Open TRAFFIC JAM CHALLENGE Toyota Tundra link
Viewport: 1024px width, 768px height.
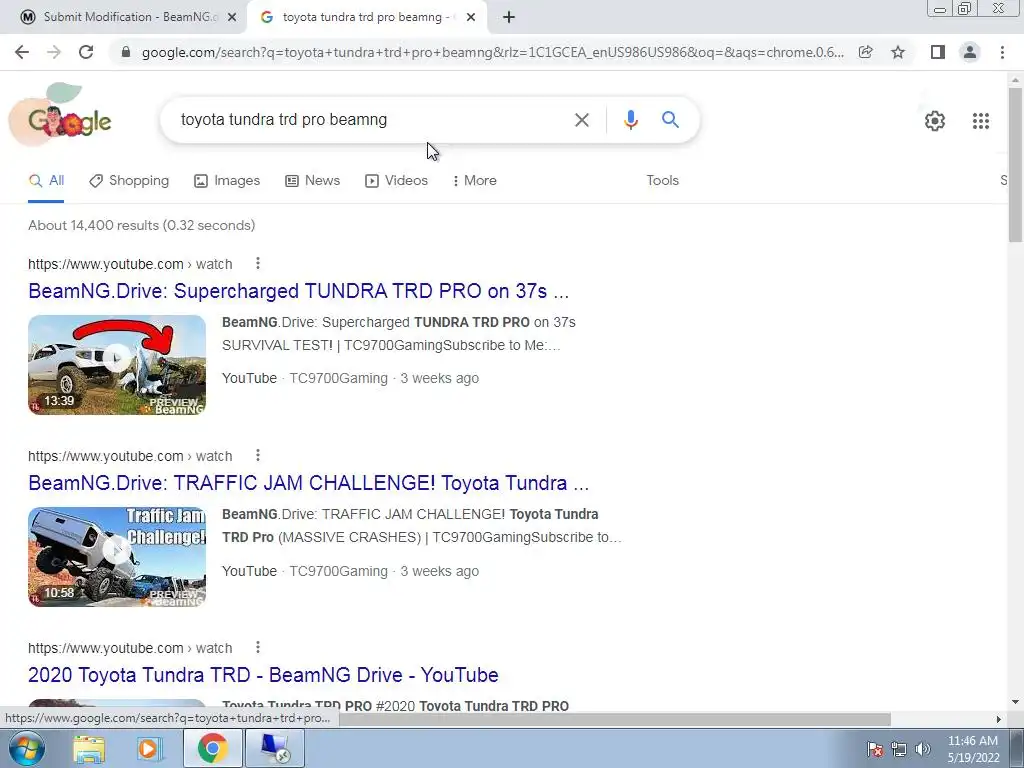308,483
